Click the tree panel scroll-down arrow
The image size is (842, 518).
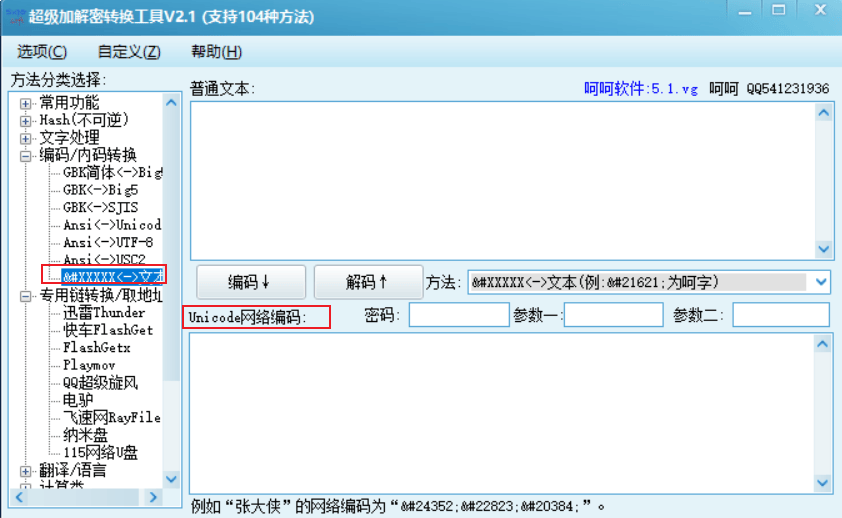[x=171, y=479]
